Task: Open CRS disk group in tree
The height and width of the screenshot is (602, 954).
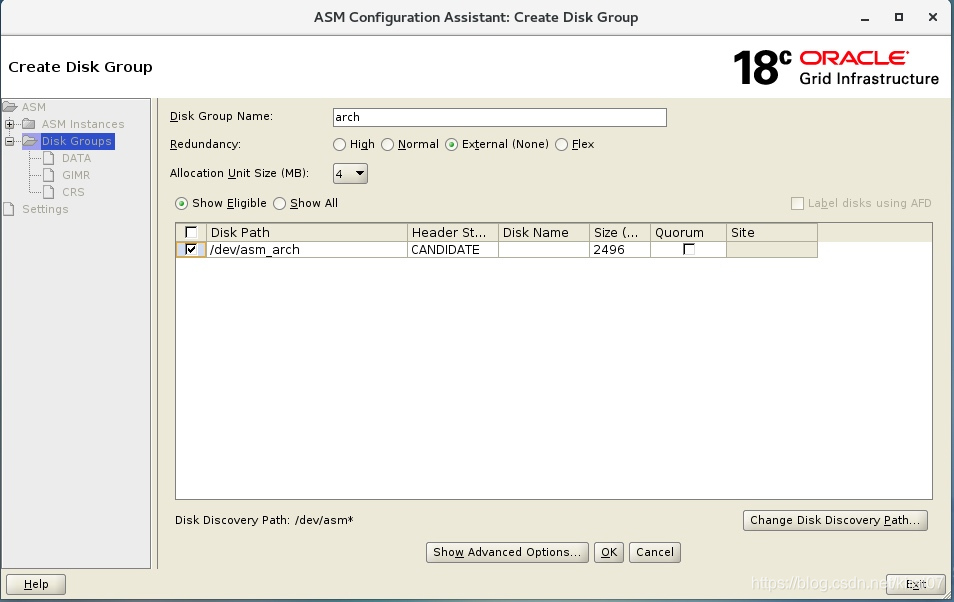Action: [x=73, y=192]
